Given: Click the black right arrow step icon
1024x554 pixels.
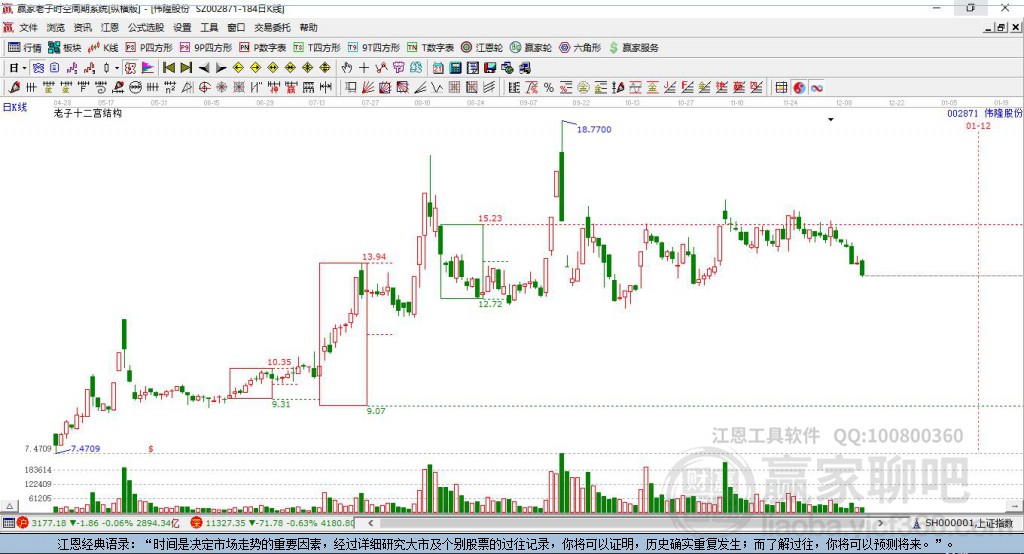Looking at the screenshot, I should pyautogui.click(x=221, y=68).
